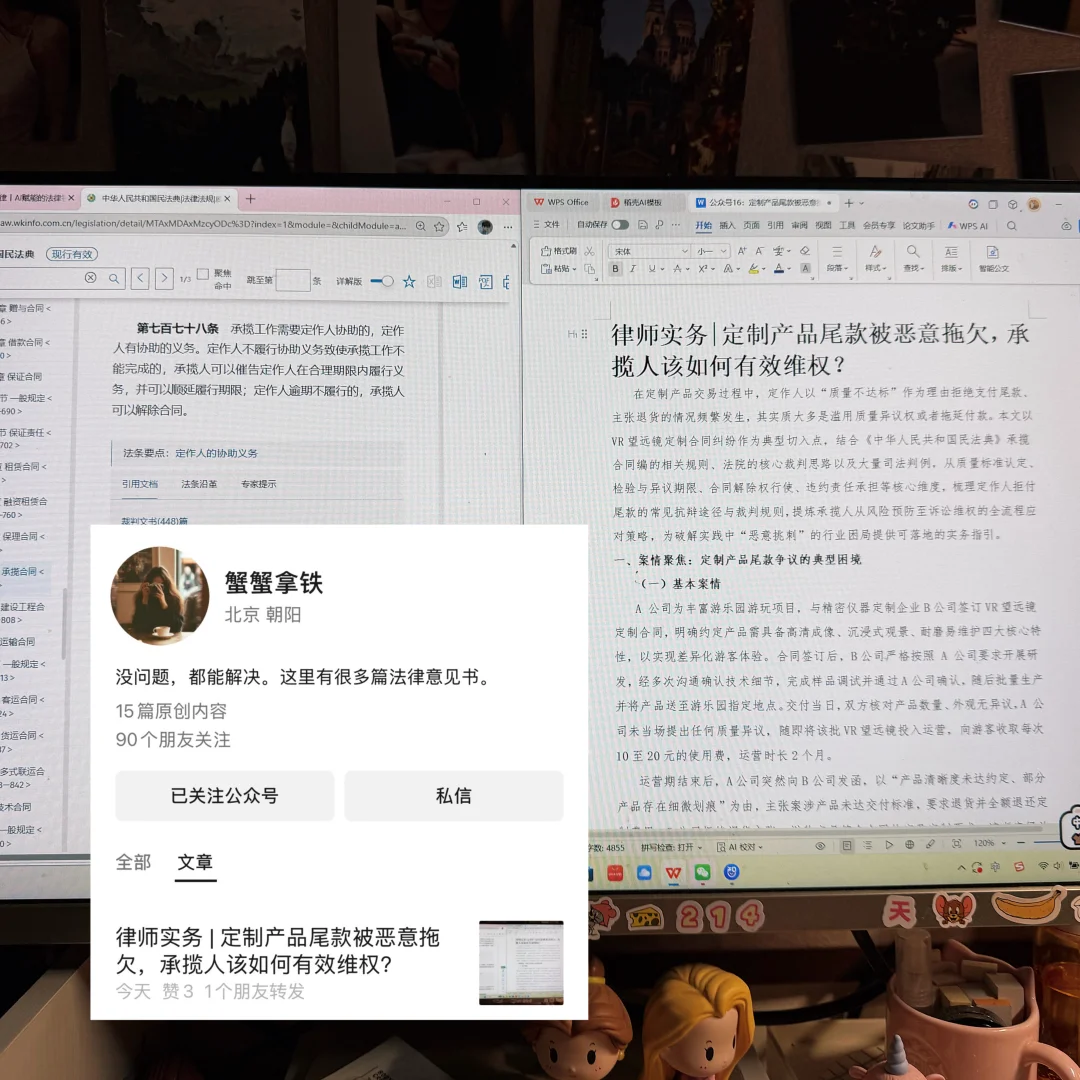The height and width of the screenshot is (1080, 1080).
Task: Click the 蟹蟹拿铁 profile avatar
Action: click(x=160, y=596)
